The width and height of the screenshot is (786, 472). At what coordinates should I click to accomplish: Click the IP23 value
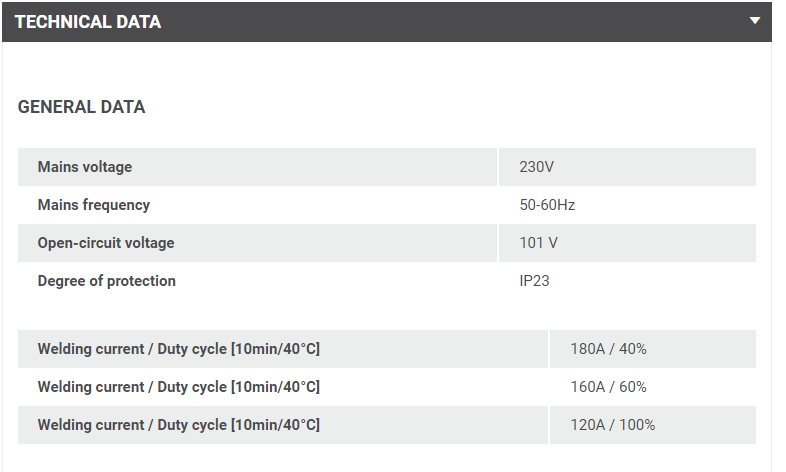point(534,281)
